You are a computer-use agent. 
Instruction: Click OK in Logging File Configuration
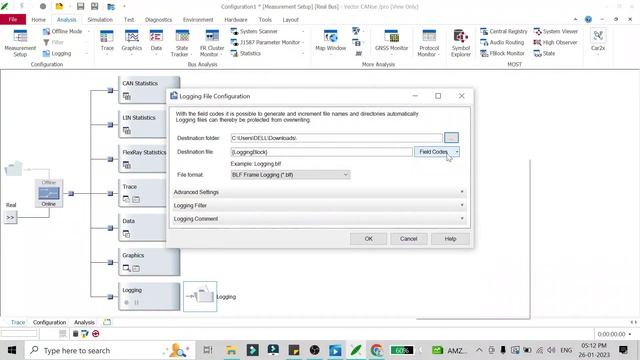pos(368,239)
